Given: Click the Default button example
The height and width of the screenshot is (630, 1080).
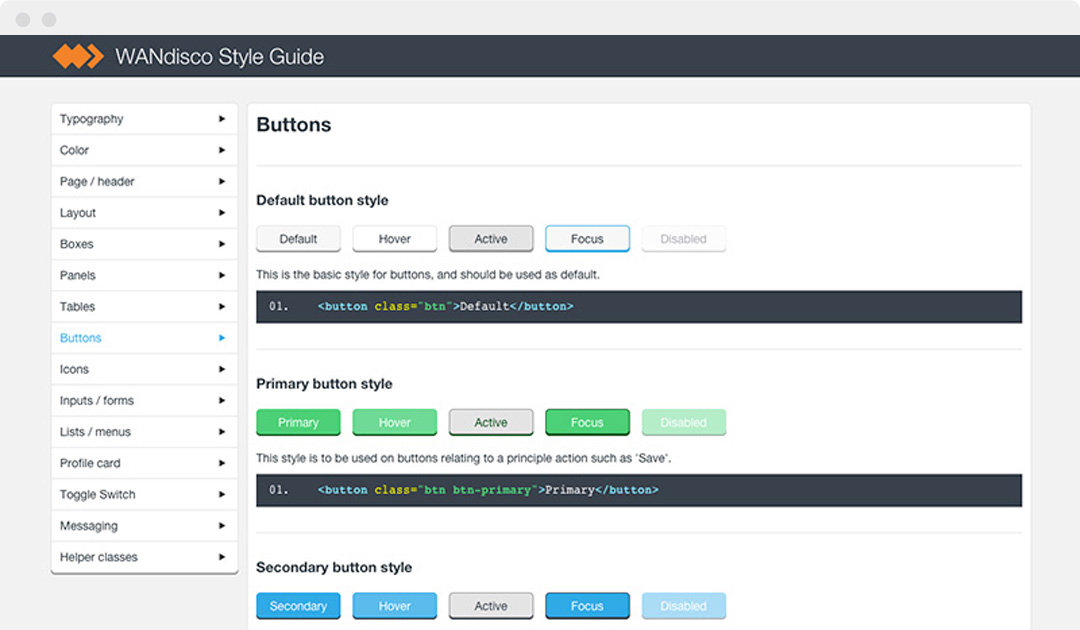Looking at the screenshot, I should point(298,238).
